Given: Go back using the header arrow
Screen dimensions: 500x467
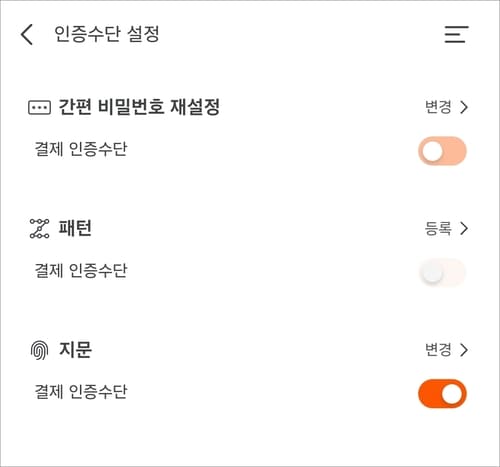Looking at the screenshot, I should 27,34.
